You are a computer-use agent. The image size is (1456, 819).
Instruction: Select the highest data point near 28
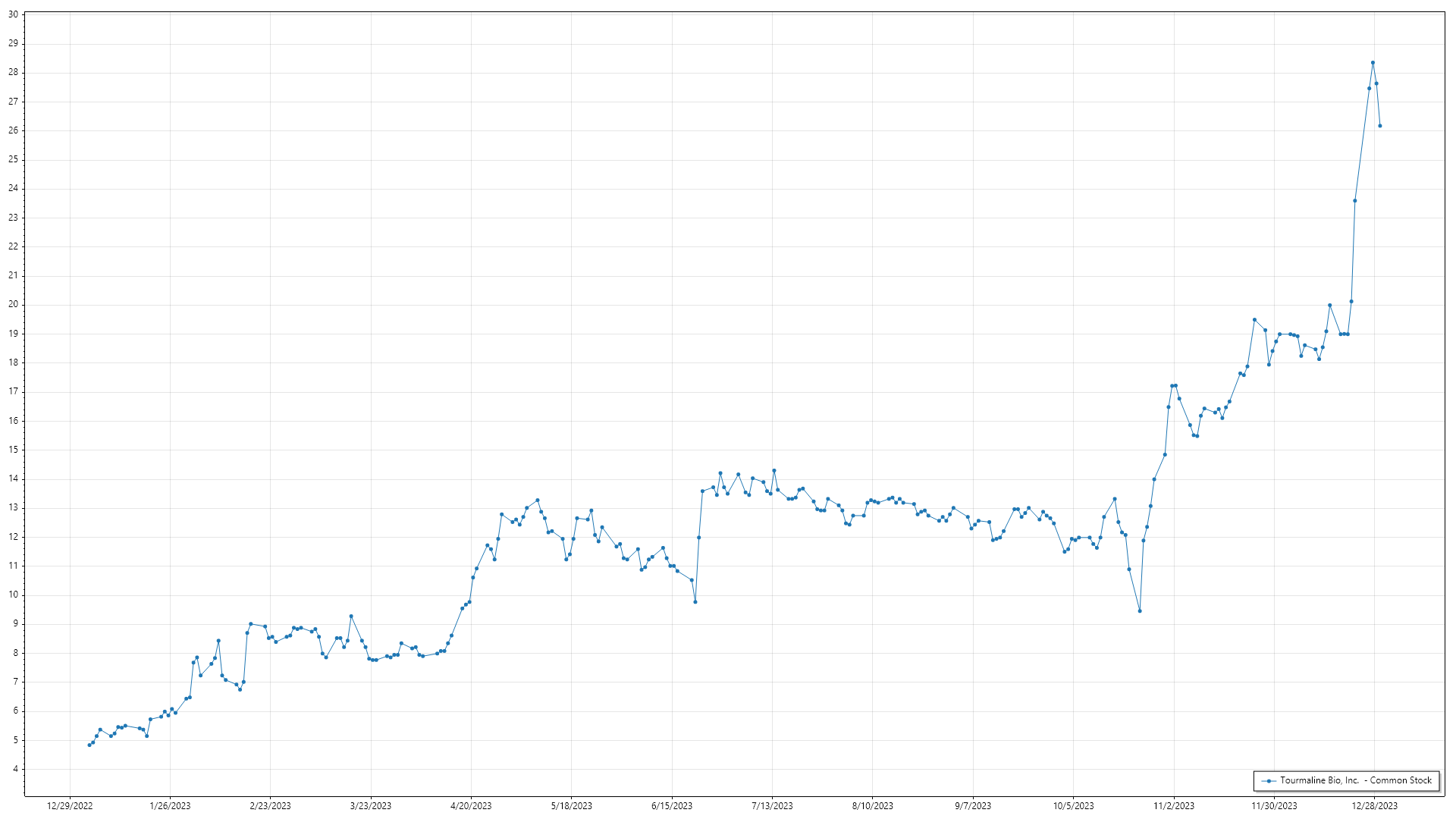(1373, 63)
